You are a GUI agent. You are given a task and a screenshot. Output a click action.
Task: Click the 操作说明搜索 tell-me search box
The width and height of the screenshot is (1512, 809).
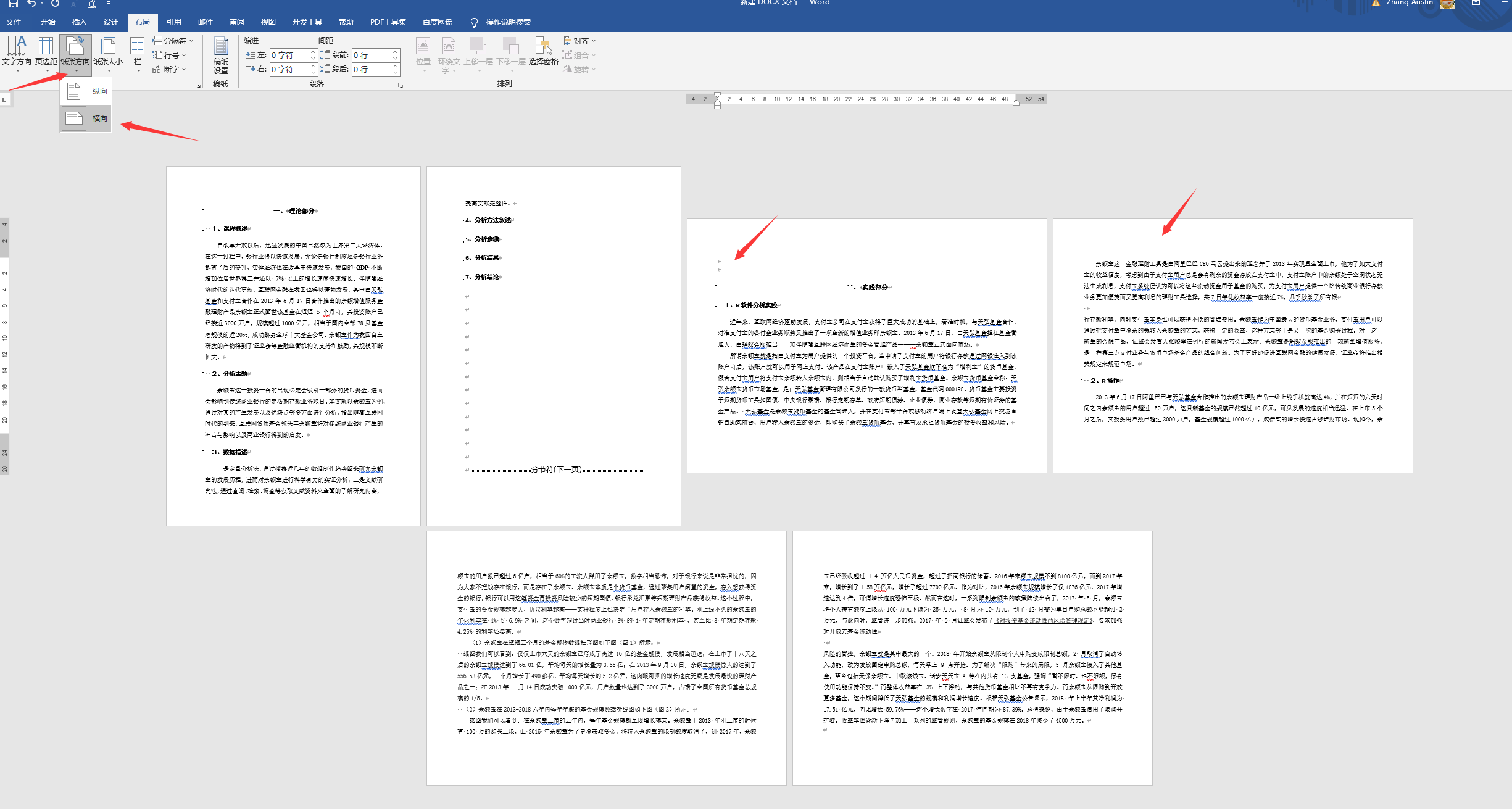pos(507,22)
